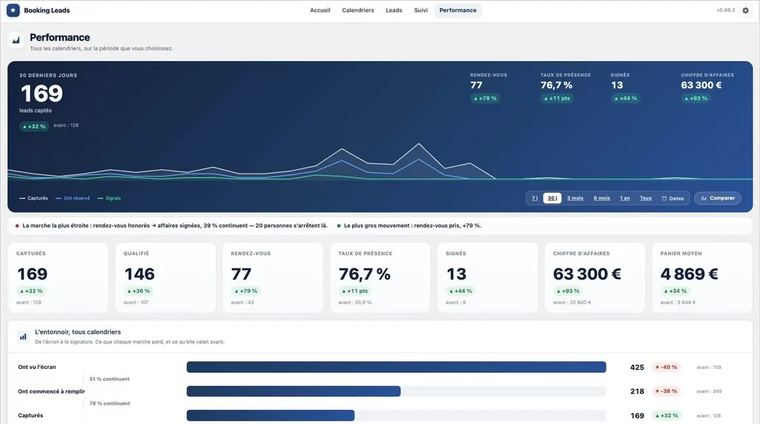Click the Ont vu l'écran funnel bar
The image size is (760, 424).
tap(396, 367)
